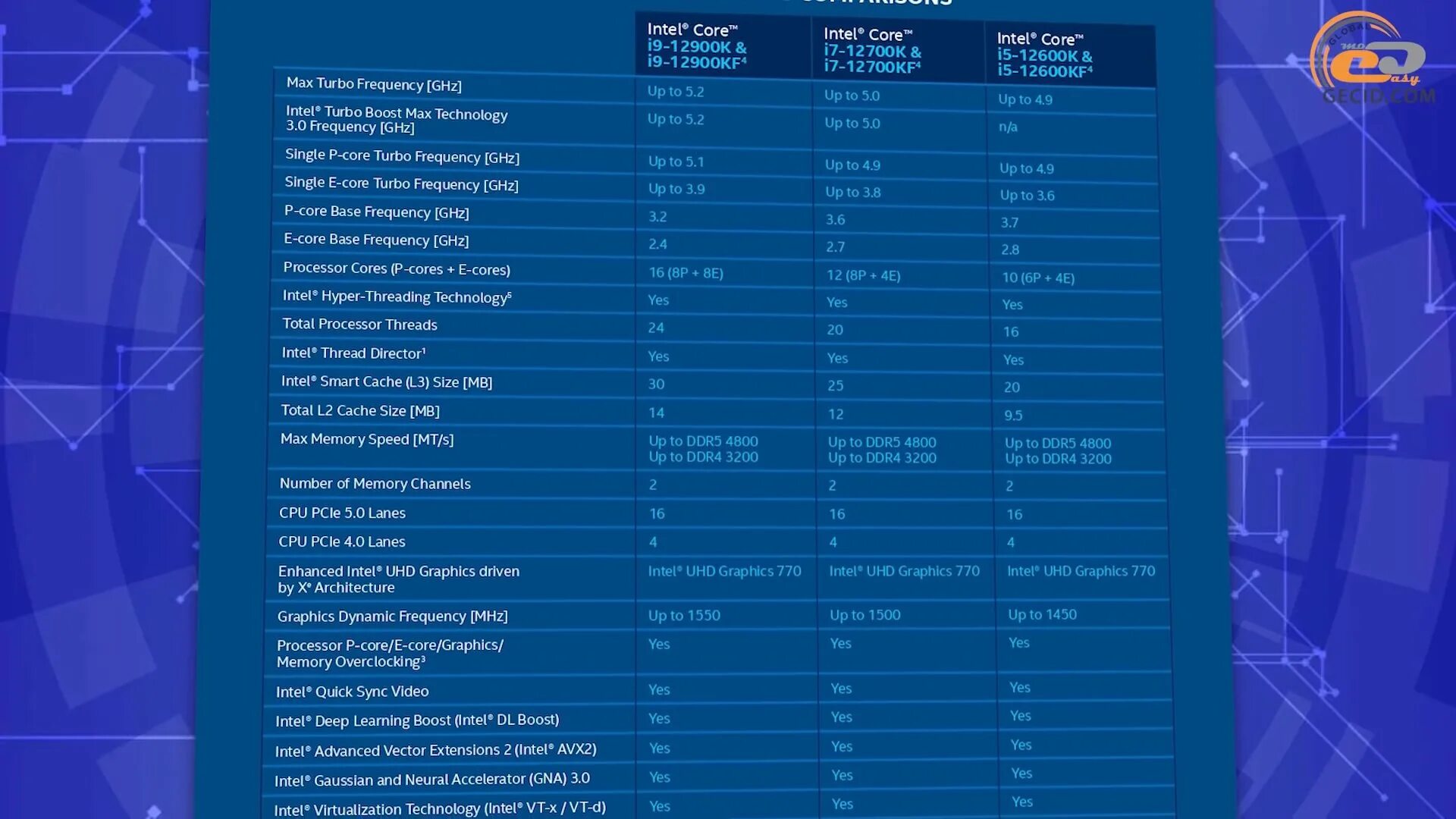This screenshot has height=819, width=1456.
Task: Click the Total Processor Threads label
Action: [359, 325]
